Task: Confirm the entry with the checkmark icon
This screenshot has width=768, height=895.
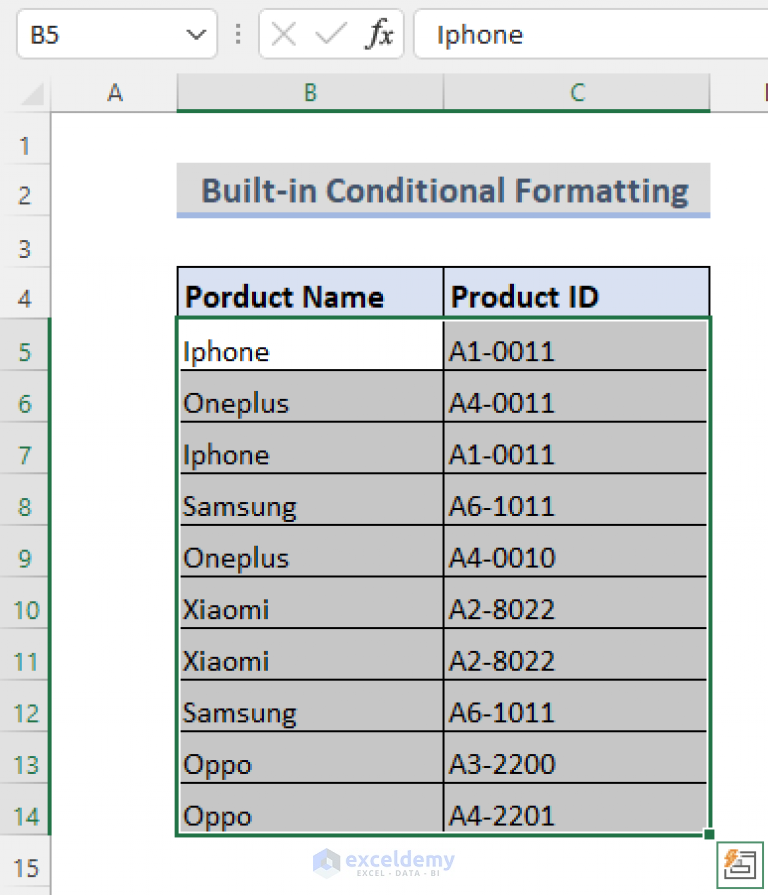Action: [331, 34]
